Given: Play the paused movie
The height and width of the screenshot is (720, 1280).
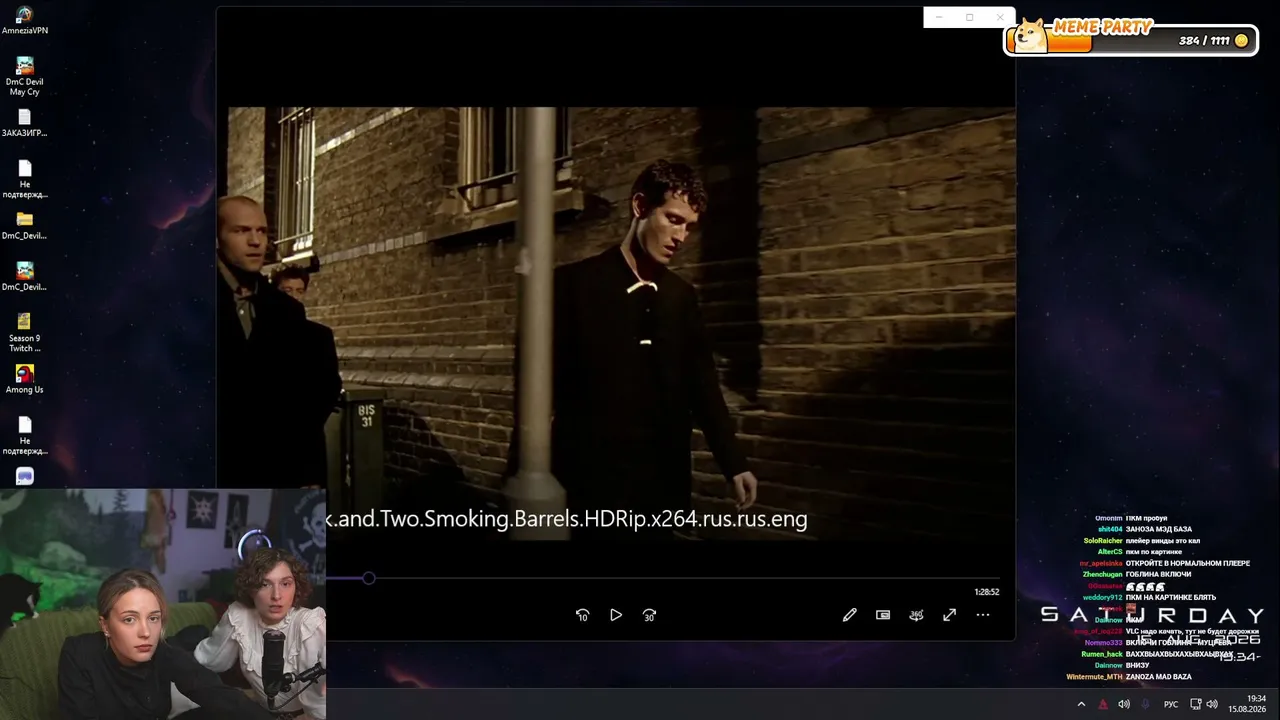Looking at the screenshot, I should click(x=616, y=615).
